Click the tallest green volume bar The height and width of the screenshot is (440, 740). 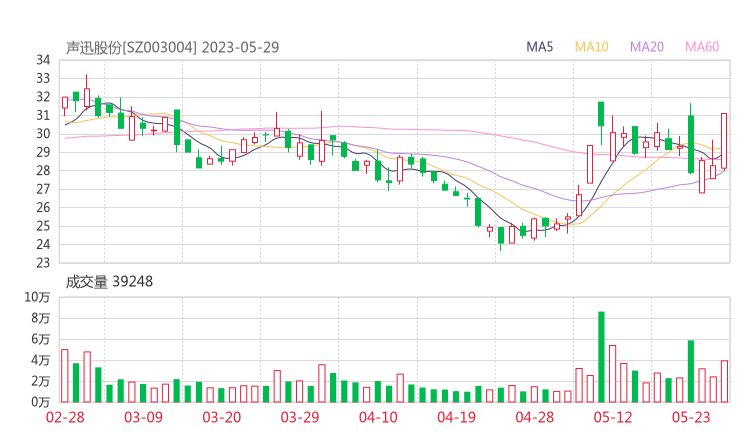[x=601, y=357]
